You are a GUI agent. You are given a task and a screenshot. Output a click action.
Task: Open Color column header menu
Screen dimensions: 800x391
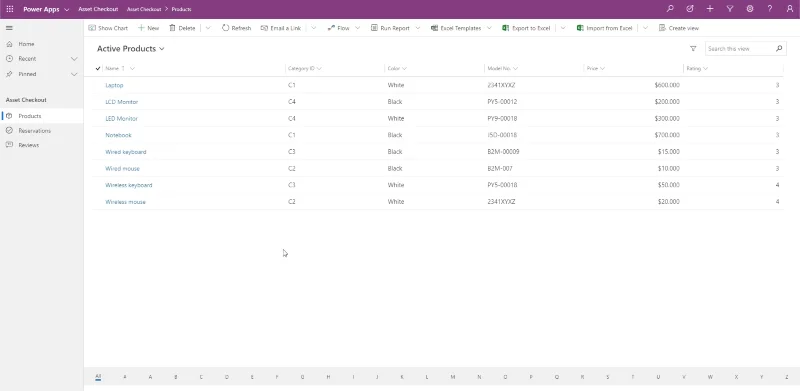[397, 68]
